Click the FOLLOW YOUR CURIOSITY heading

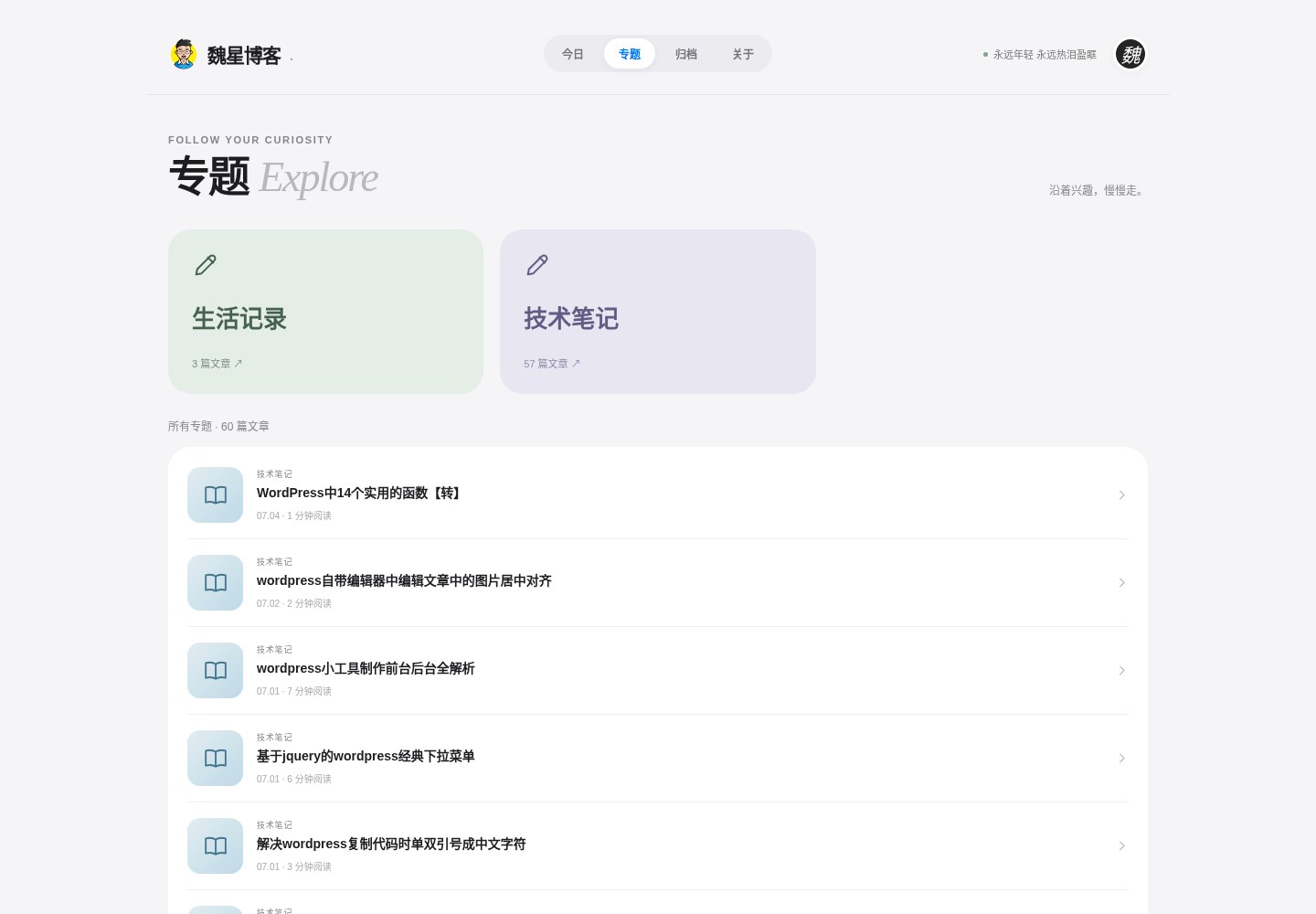tap(250, 140)
